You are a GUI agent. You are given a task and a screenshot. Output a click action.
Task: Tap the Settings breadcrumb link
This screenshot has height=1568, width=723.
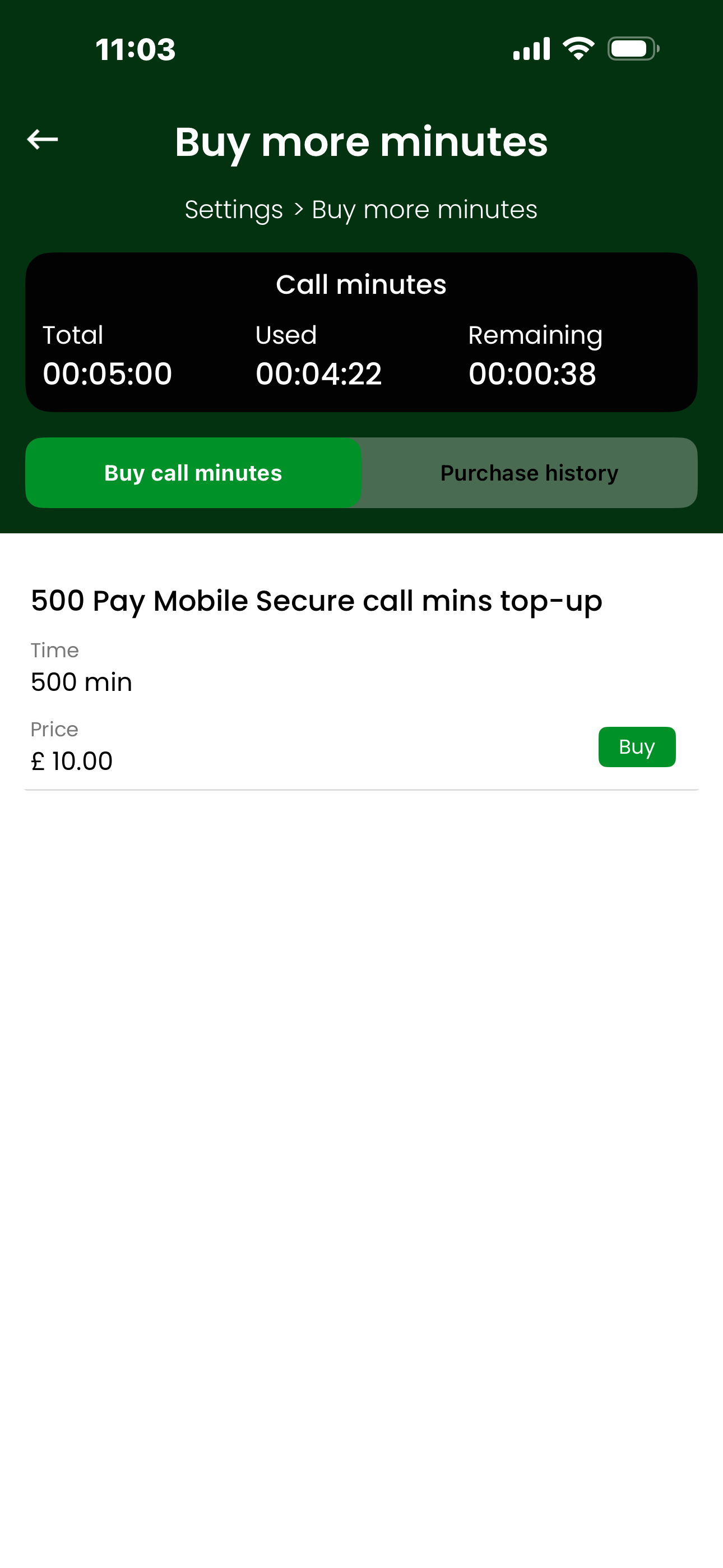(x=234, y=209)
